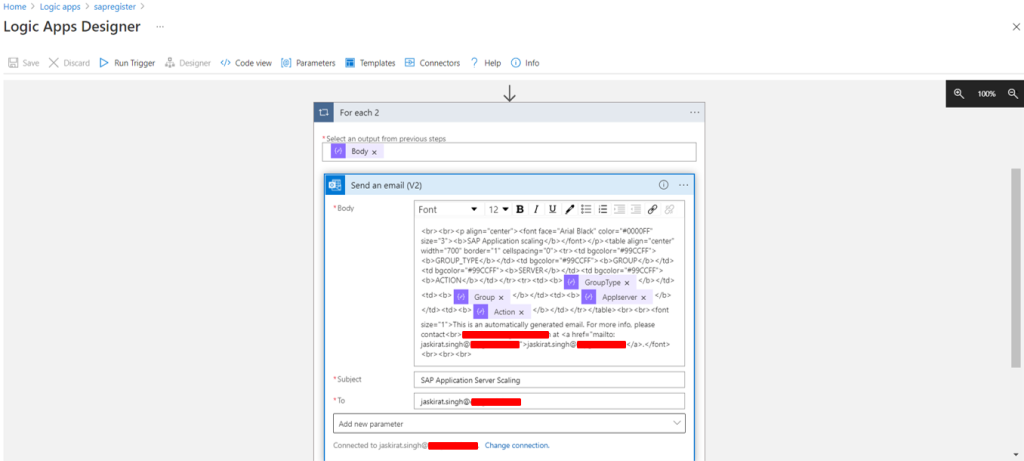Remove the Group token

501,298
